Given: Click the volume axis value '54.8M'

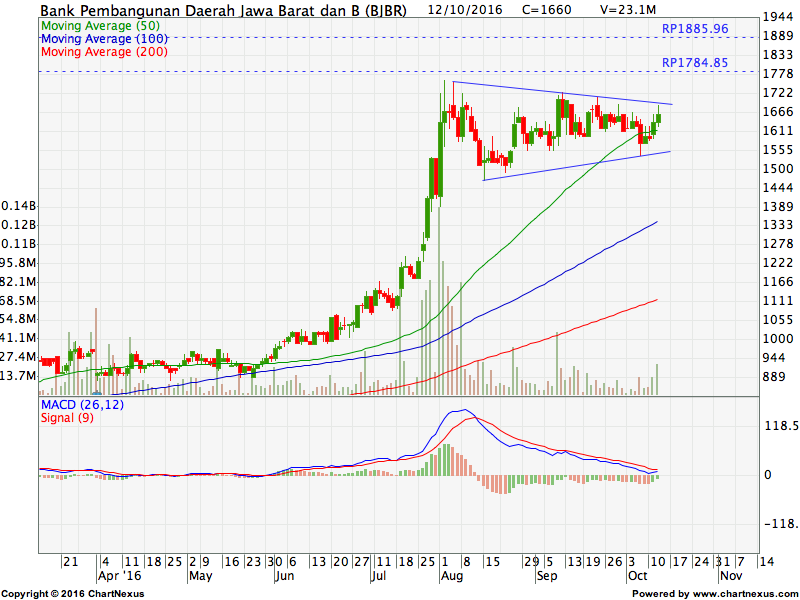Looking at the screenshot, I should point(18,319).
